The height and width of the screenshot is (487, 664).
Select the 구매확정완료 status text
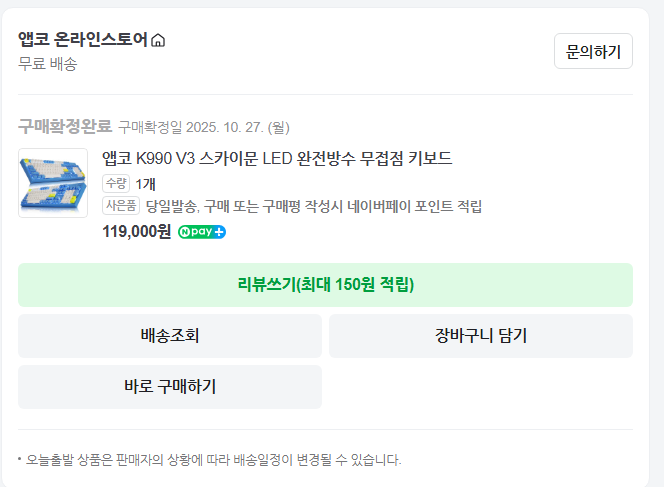click(64, 127)
